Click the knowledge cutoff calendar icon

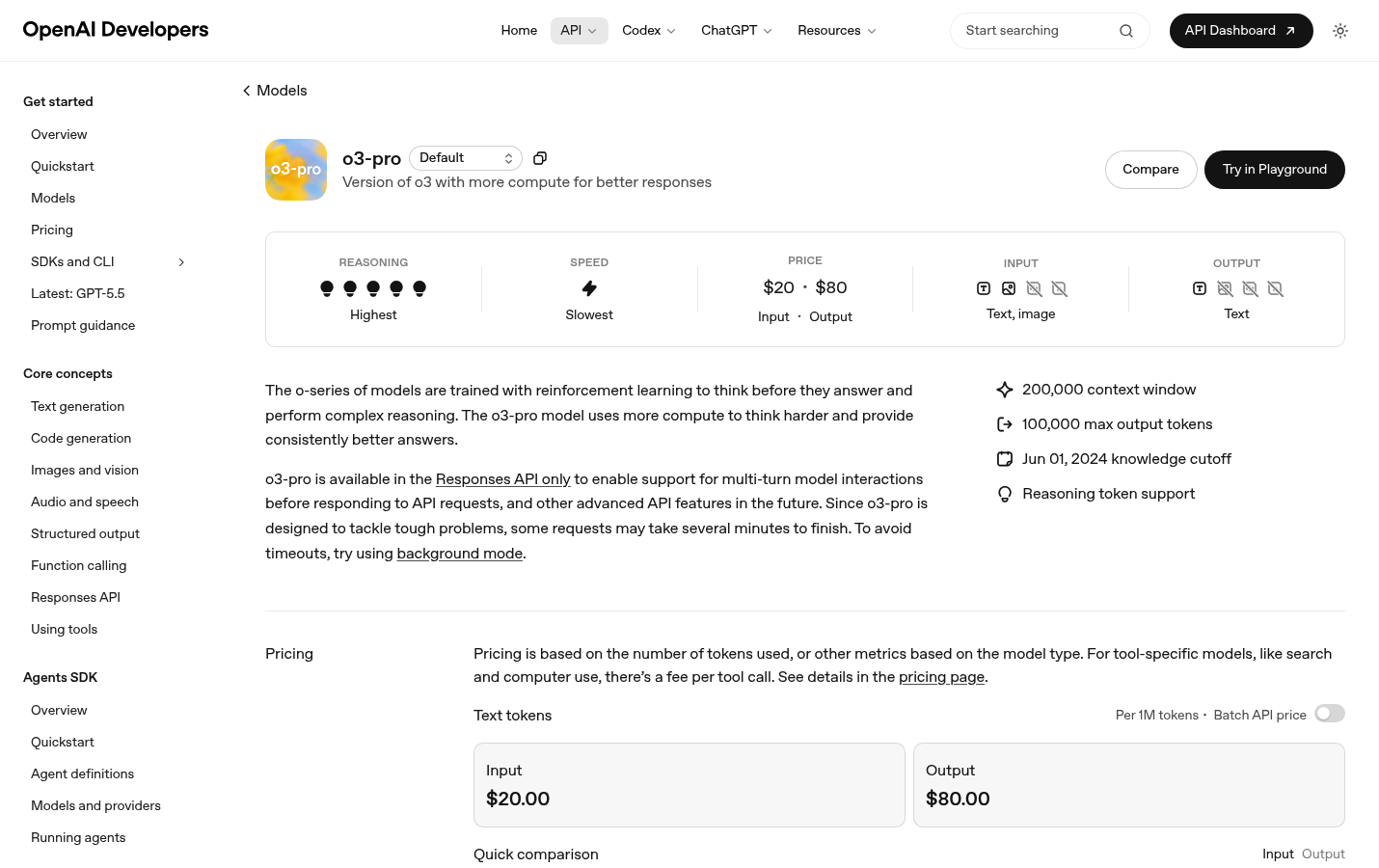(x=1005, y=459)
